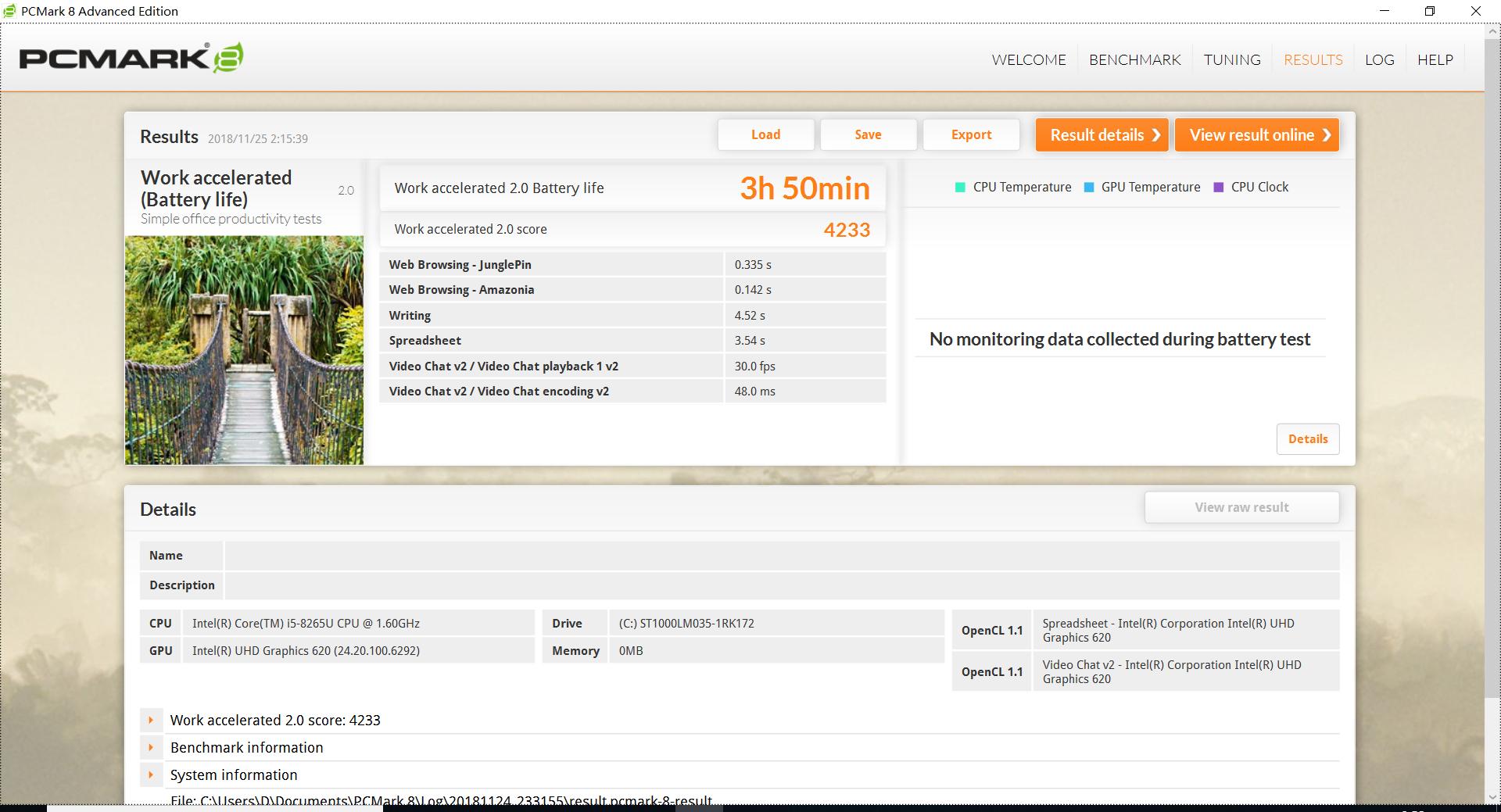Click the ST1000LM035-1RK172 drive value
This screenshot has height=812, width=1501.
tap(686, 623)
